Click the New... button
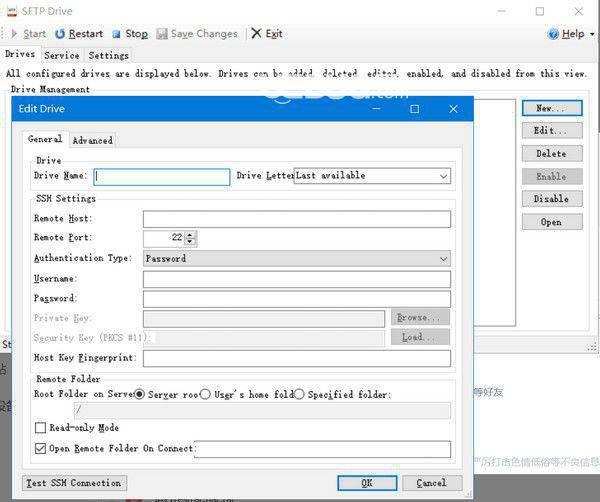Screen dimensions: 600x502 [x=552, y=108]
